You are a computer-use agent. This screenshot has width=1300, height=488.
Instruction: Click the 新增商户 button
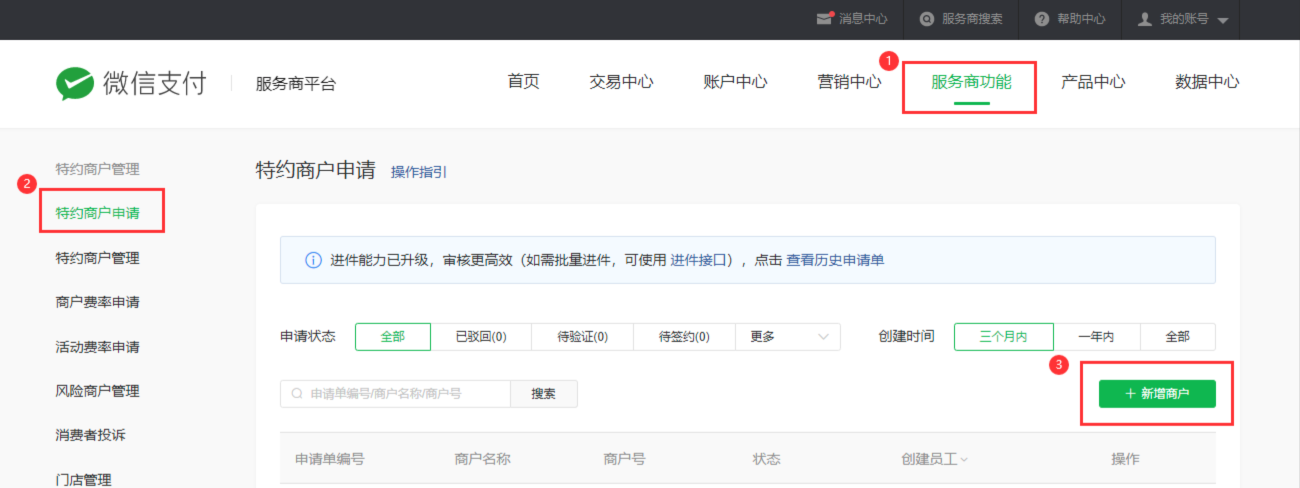1157,394
